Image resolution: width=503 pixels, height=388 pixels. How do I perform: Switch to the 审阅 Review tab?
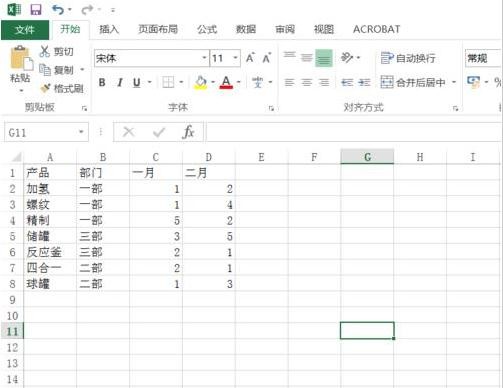coord(285,29)
